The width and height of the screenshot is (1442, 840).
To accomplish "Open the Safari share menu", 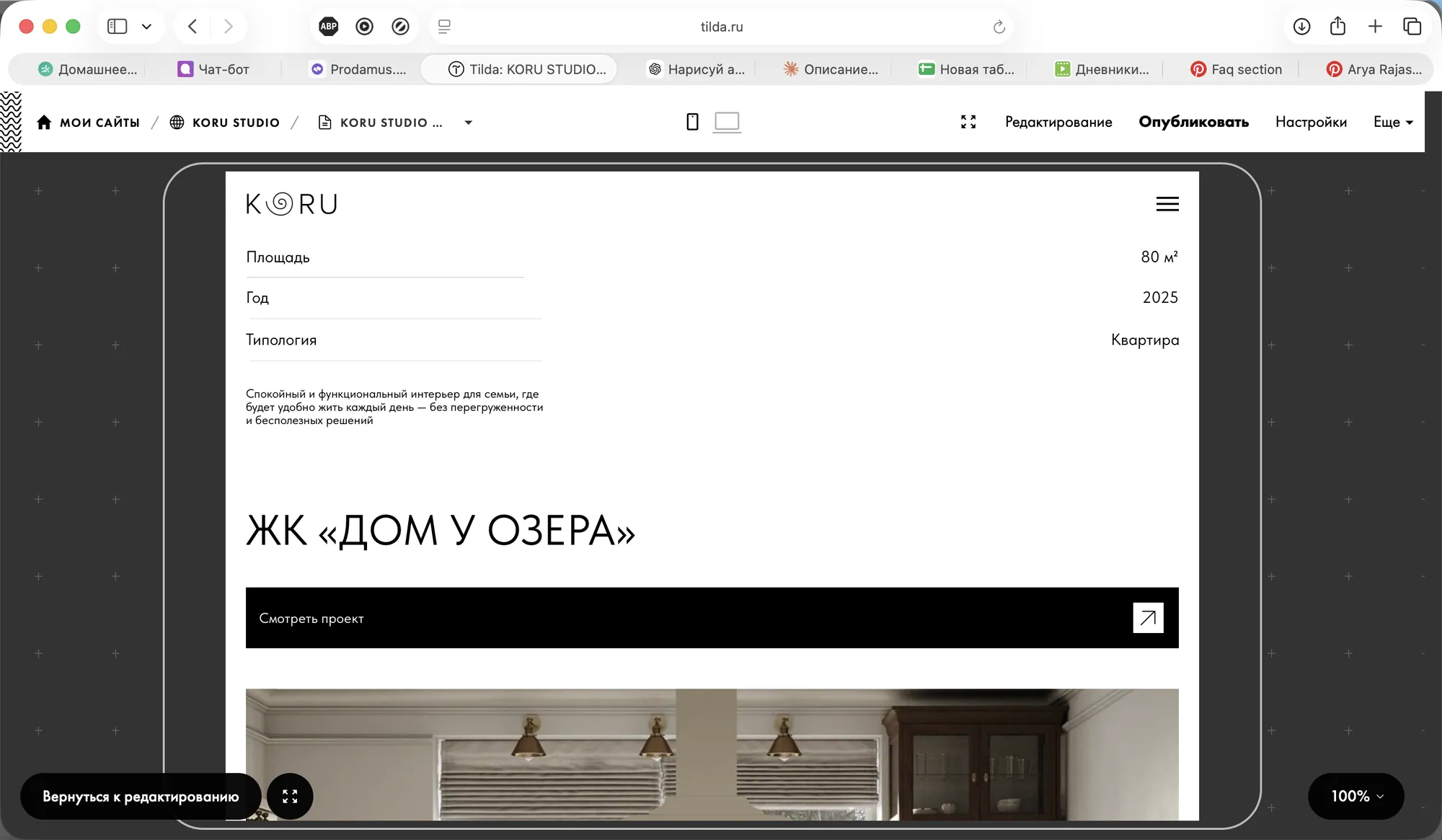I will coord(1337,26).
